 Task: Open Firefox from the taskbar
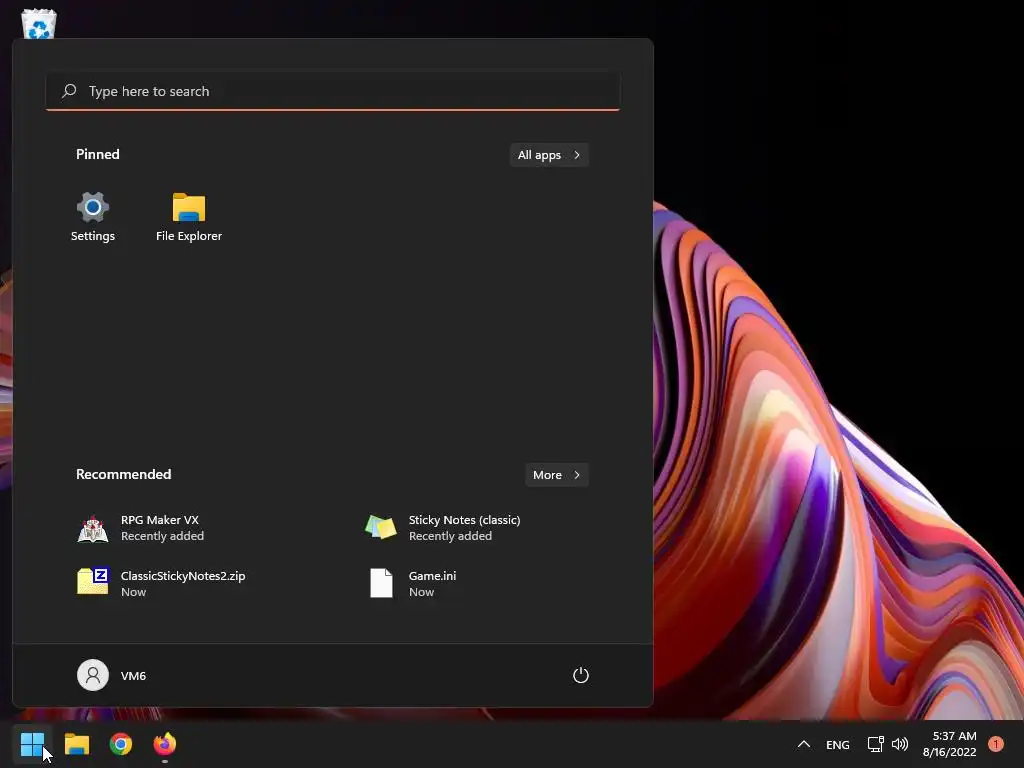pos(165,744)
